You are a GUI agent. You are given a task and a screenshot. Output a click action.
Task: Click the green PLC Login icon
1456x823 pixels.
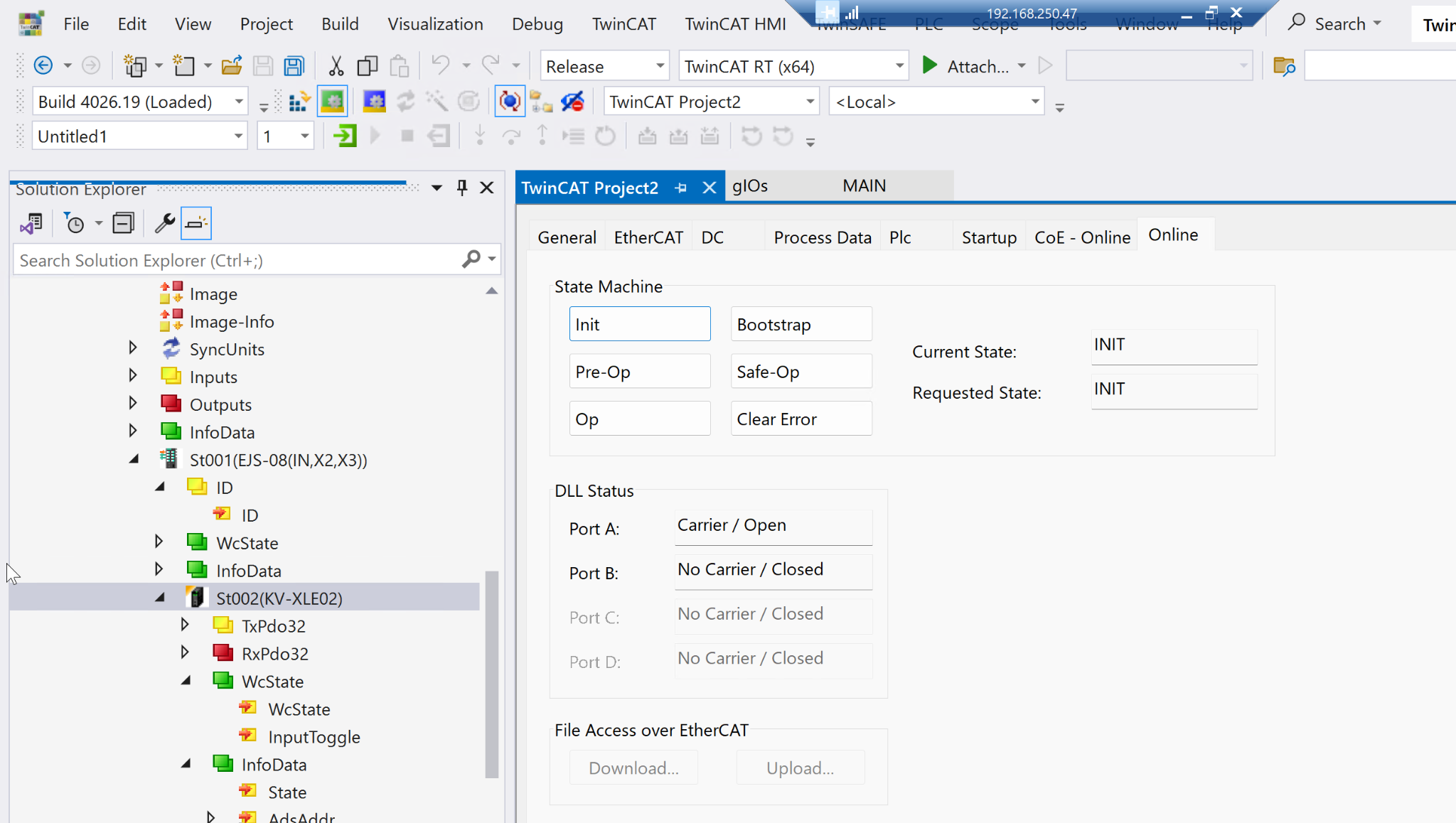pos(345,136)
